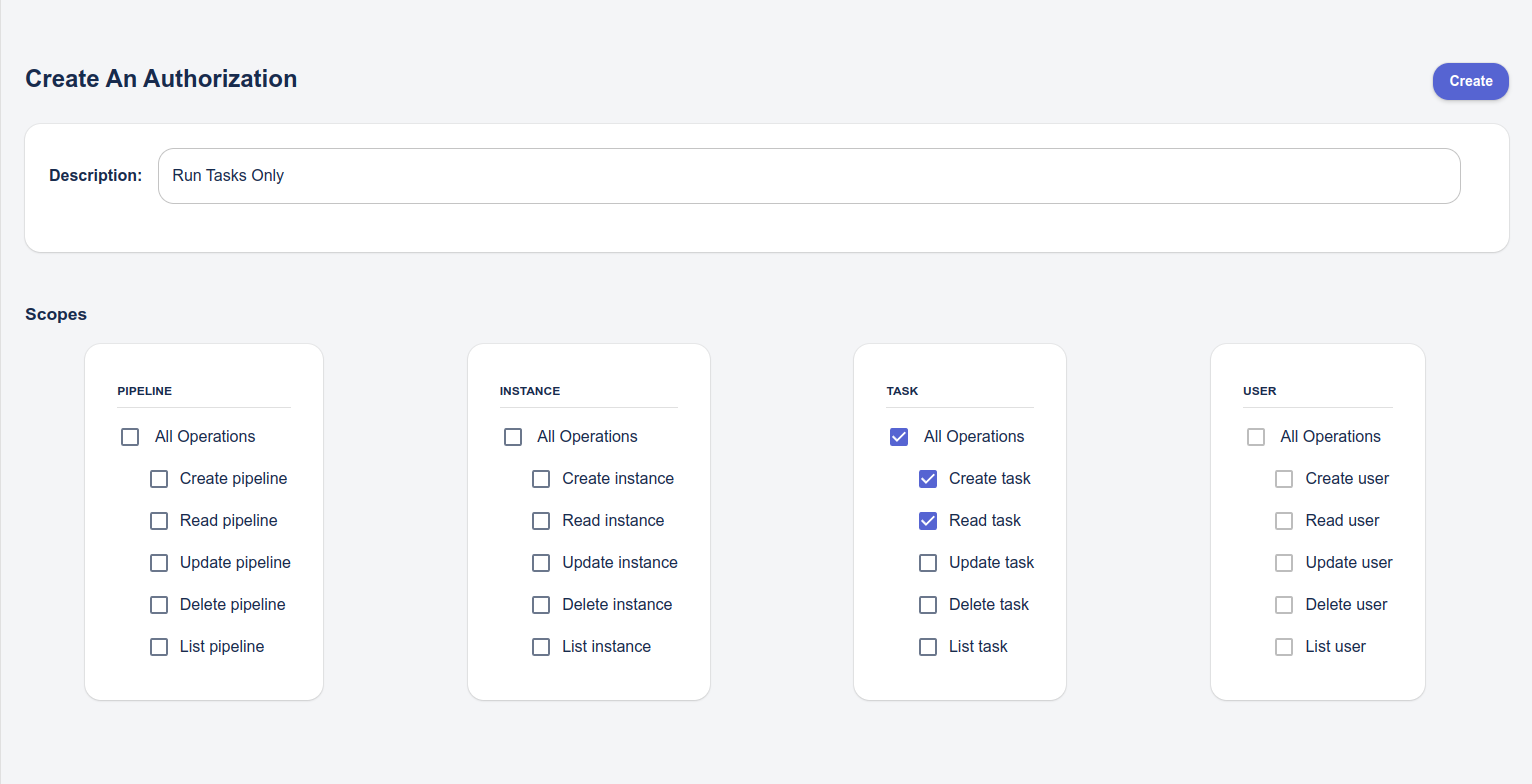Click the Create button
Screen dimensions: 1532x784
click(1470, 81)
